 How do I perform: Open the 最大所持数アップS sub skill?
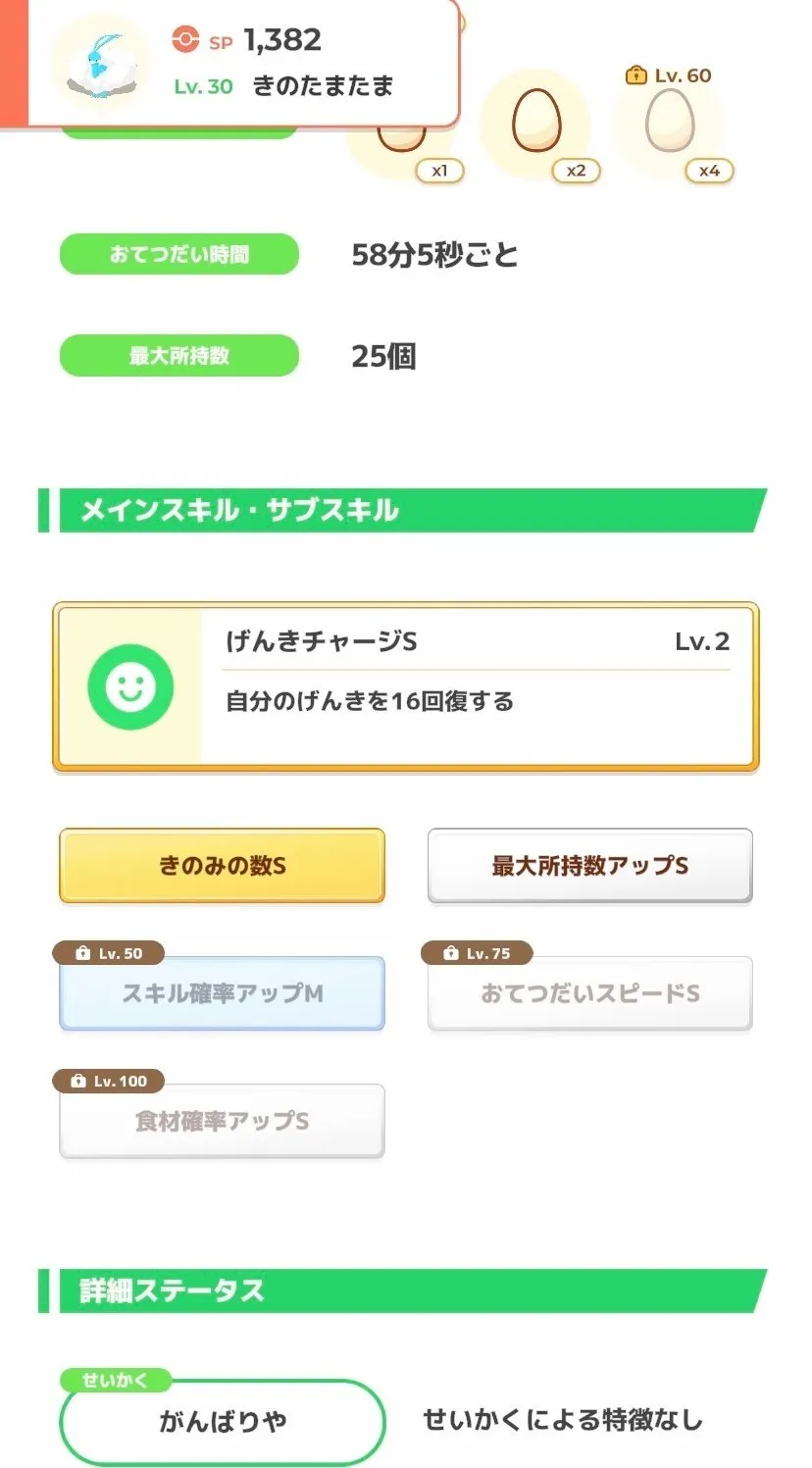pos(589,866)
